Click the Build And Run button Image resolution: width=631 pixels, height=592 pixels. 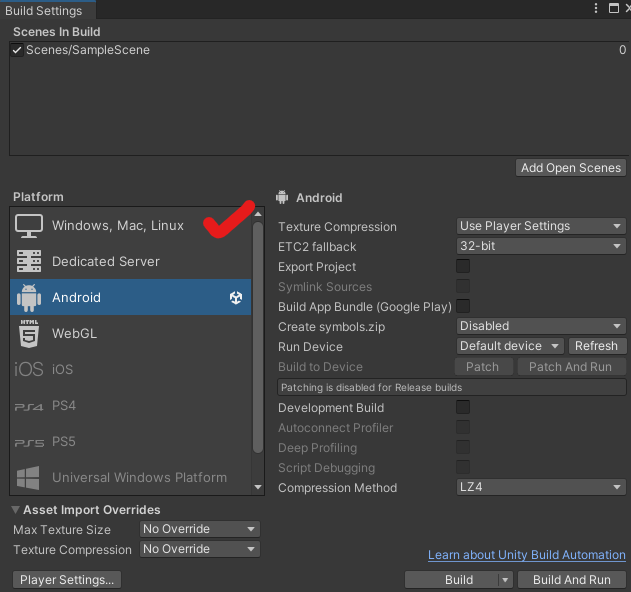pyautogui.click(x=572, y=580)
